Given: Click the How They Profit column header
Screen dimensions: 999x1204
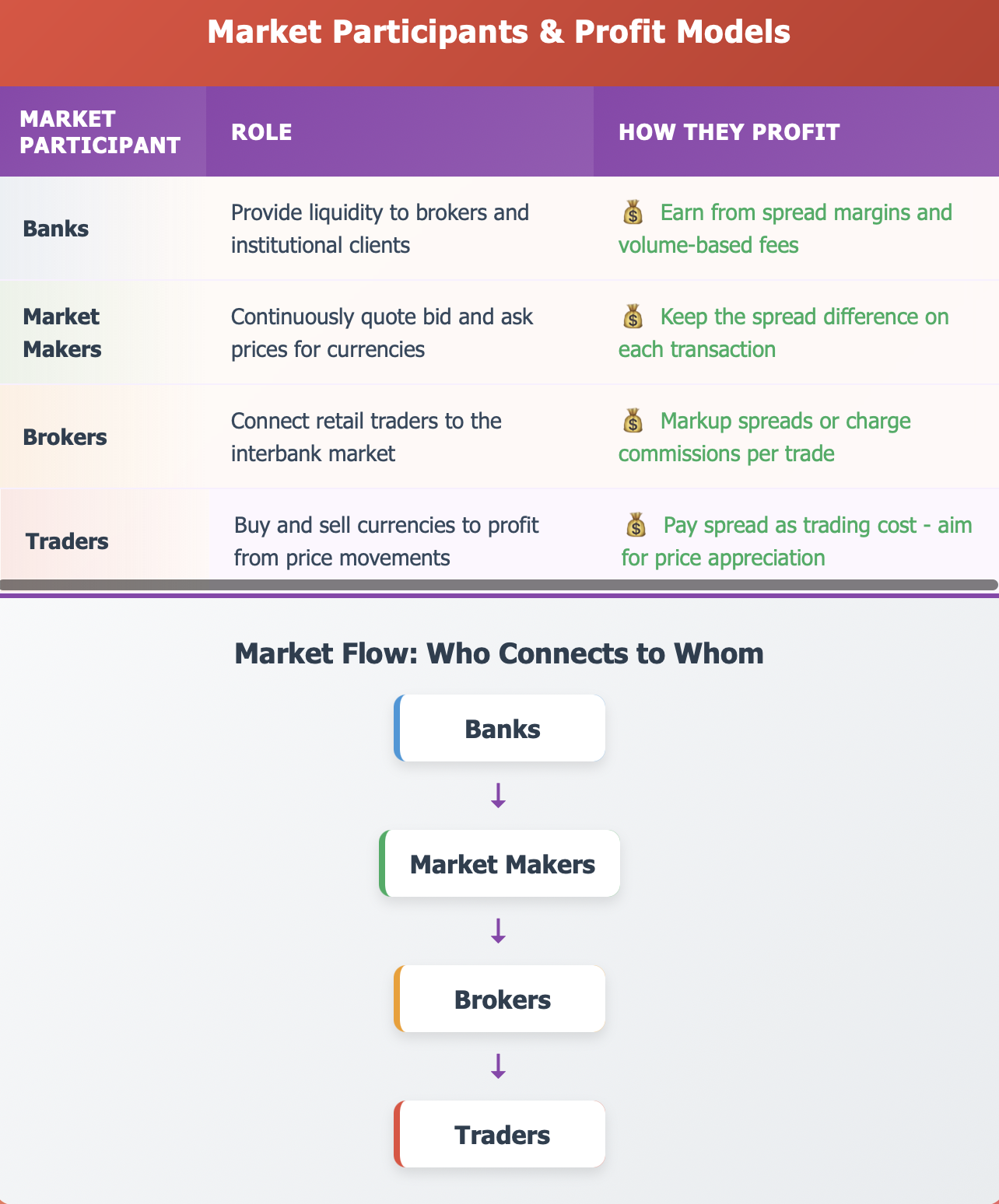Looking at the screenshot, I should point(729,132).
